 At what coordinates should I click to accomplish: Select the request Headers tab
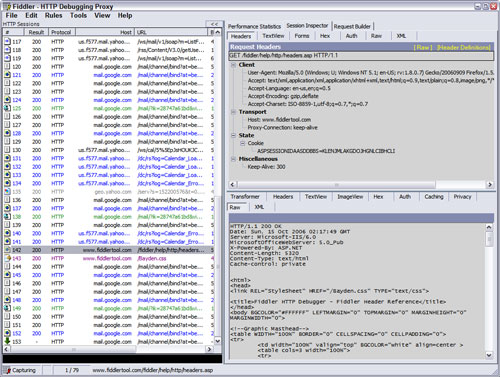coord(241,36)
